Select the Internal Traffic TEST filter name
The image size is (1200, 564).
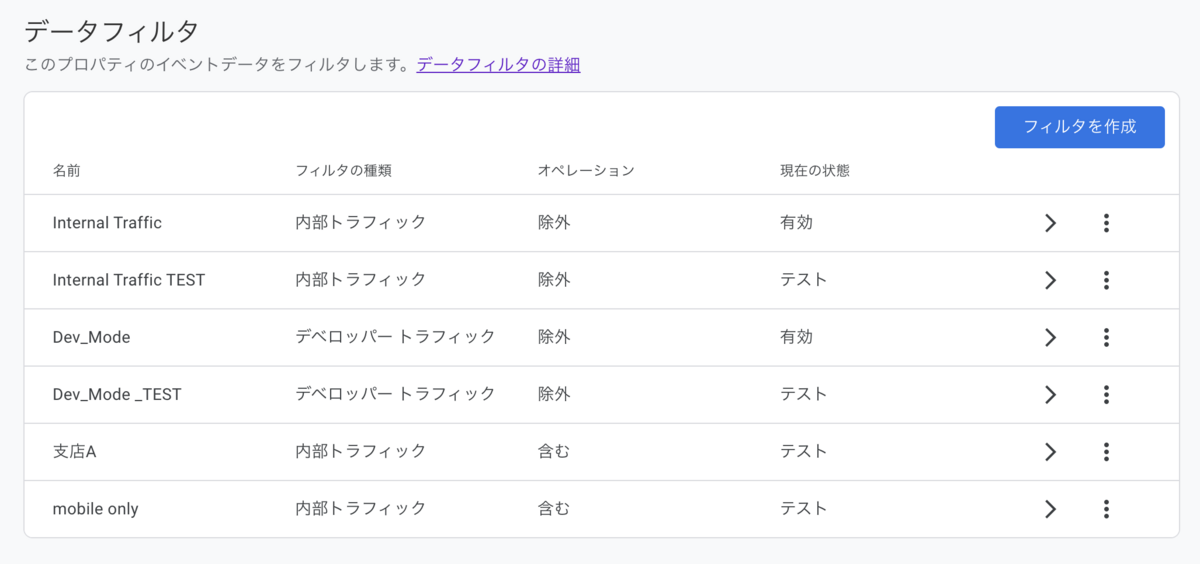(x=129, y=280)
